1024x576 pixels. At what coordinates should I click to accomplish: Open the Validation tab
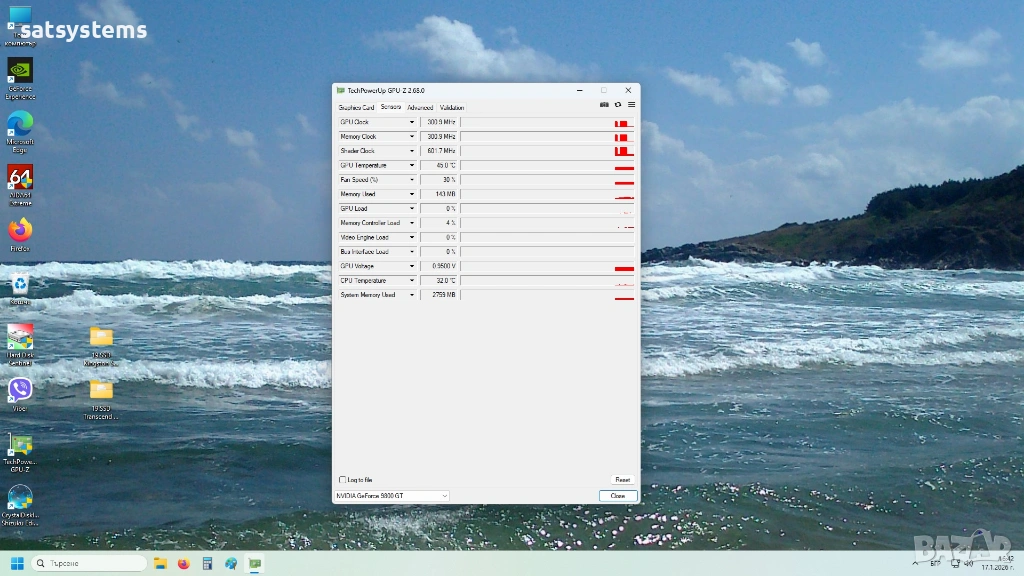tap(452, 107)
